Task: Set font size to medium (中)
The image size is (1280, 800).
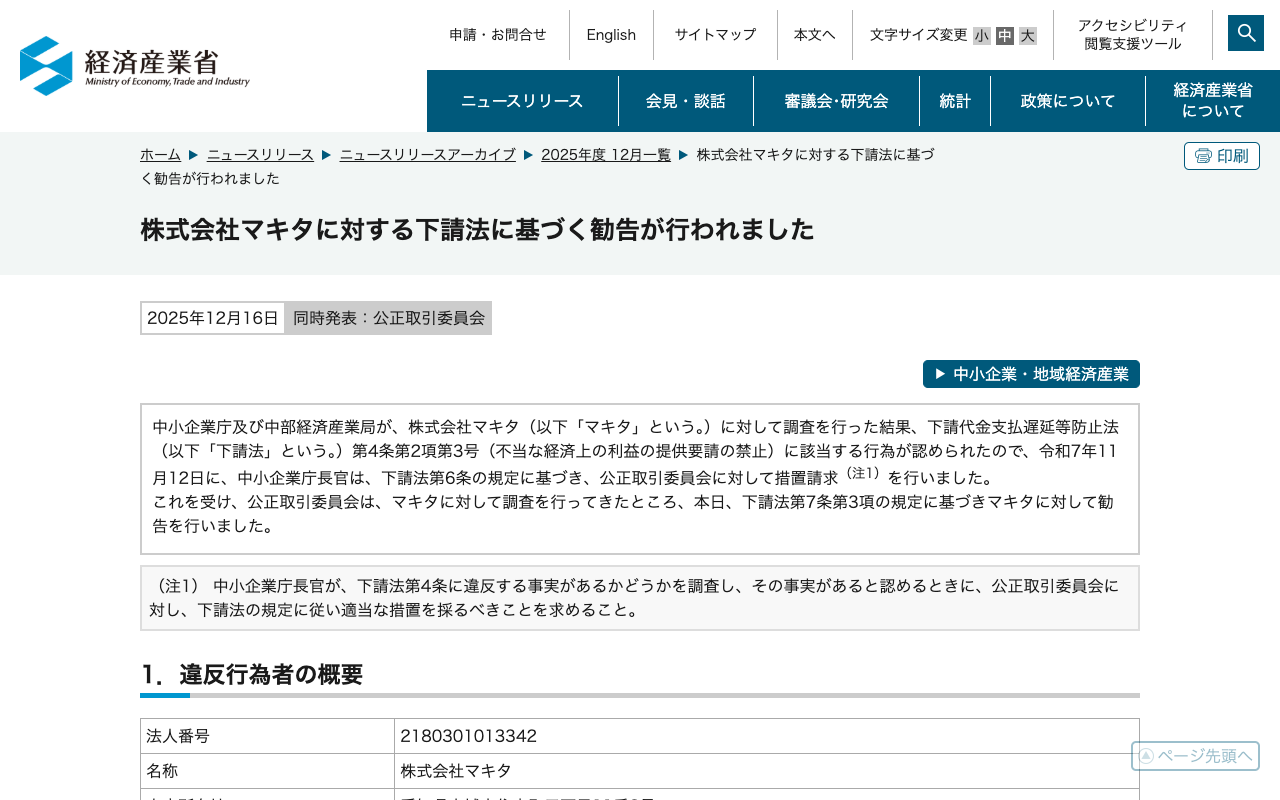Action: tap(1005, 36)
